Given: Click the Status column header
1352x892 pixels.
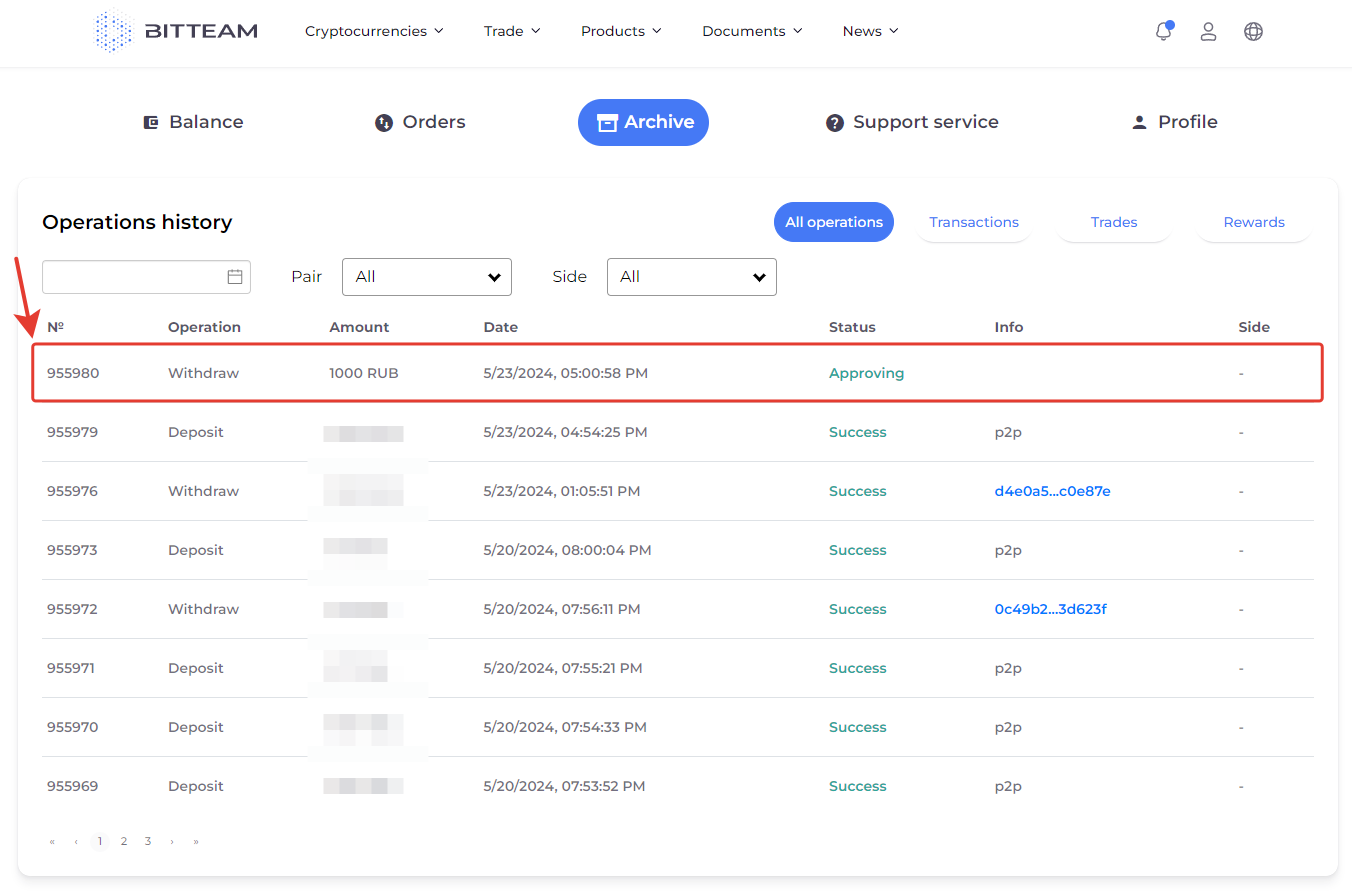Looking at the screenshot, I should [852, 327].
